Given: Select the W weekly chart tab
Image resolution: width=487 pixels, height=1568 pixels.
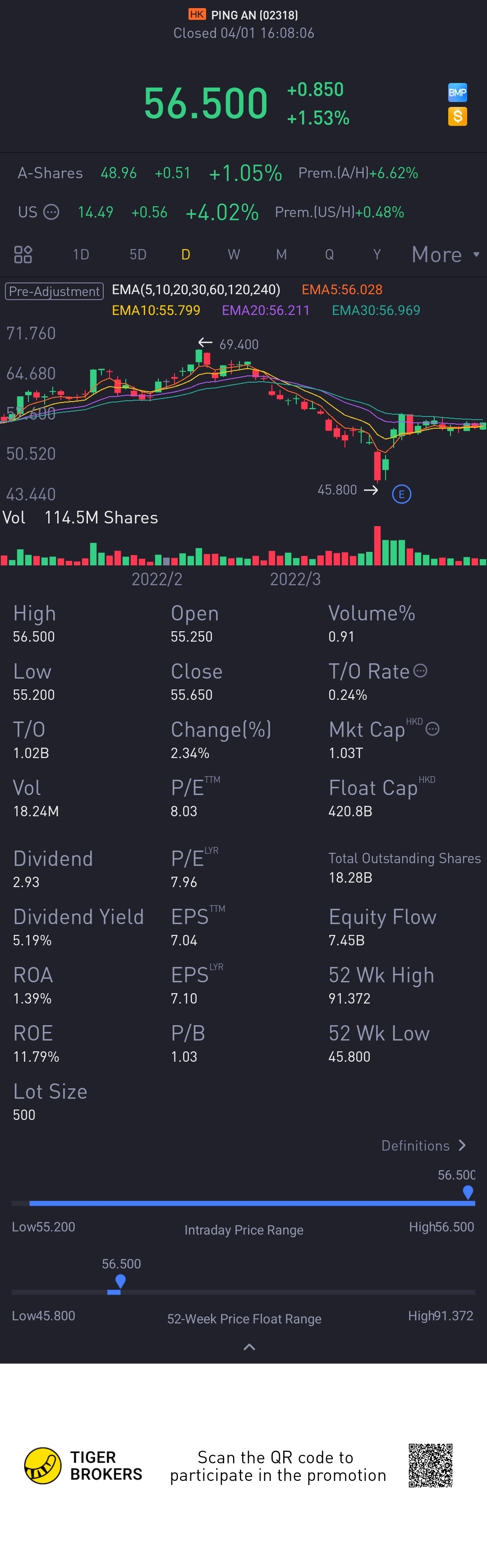Looking at the screenshot, I should pos(234,254).
